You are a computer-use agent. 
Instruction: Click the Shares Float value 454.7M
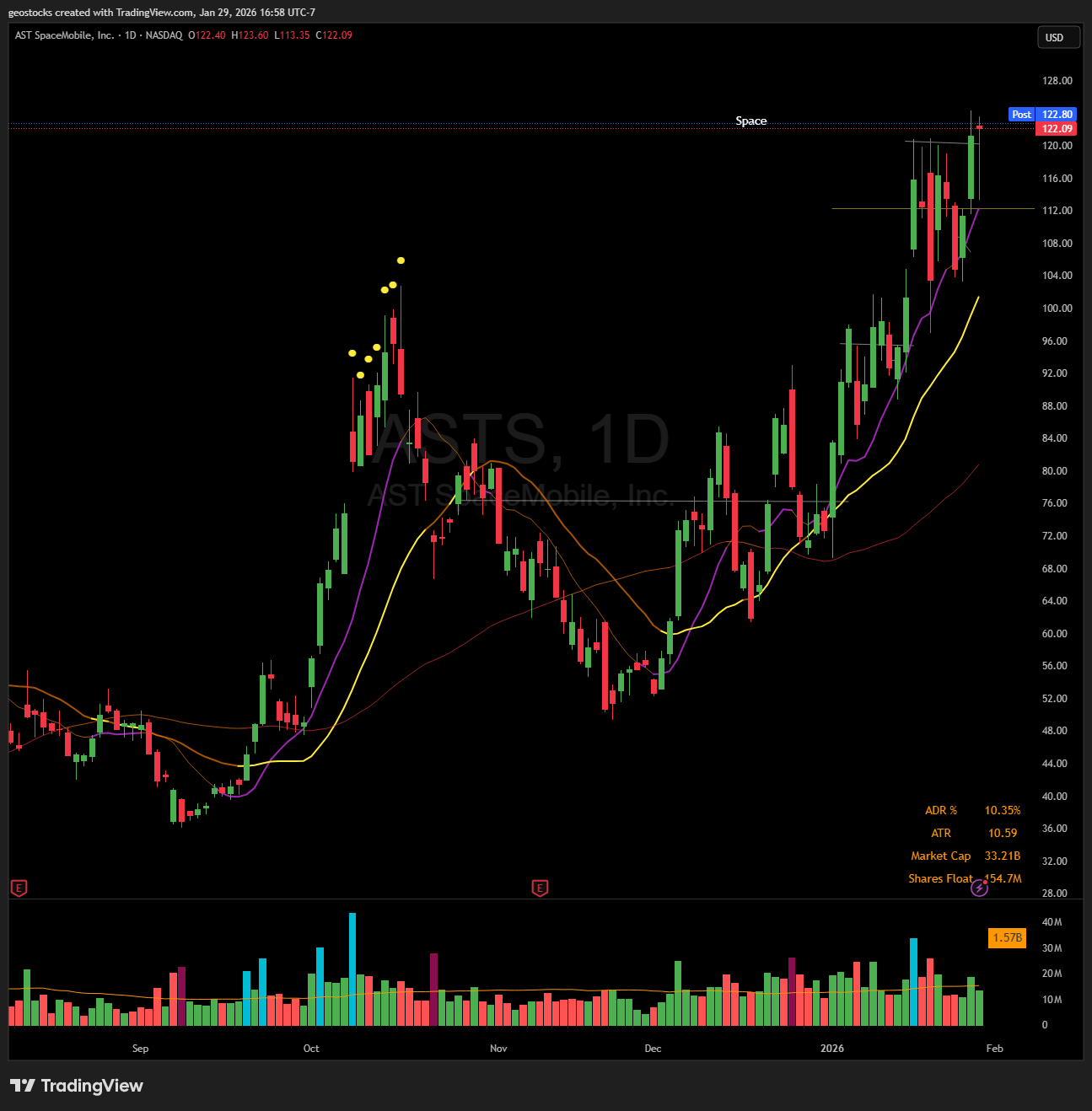(1003, 878)
